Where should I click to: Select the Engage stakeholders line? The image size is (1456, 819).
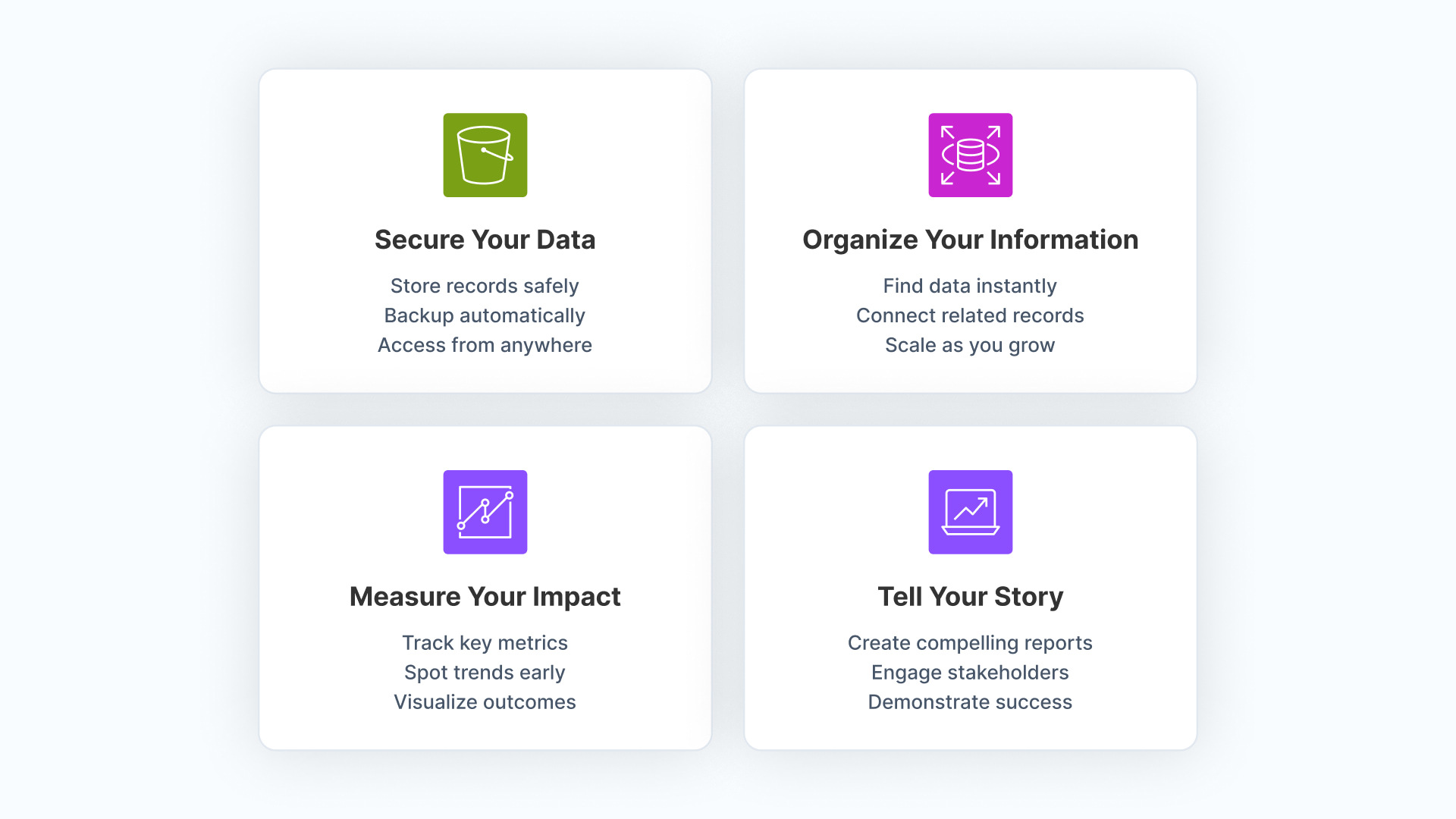coord(970,672)
